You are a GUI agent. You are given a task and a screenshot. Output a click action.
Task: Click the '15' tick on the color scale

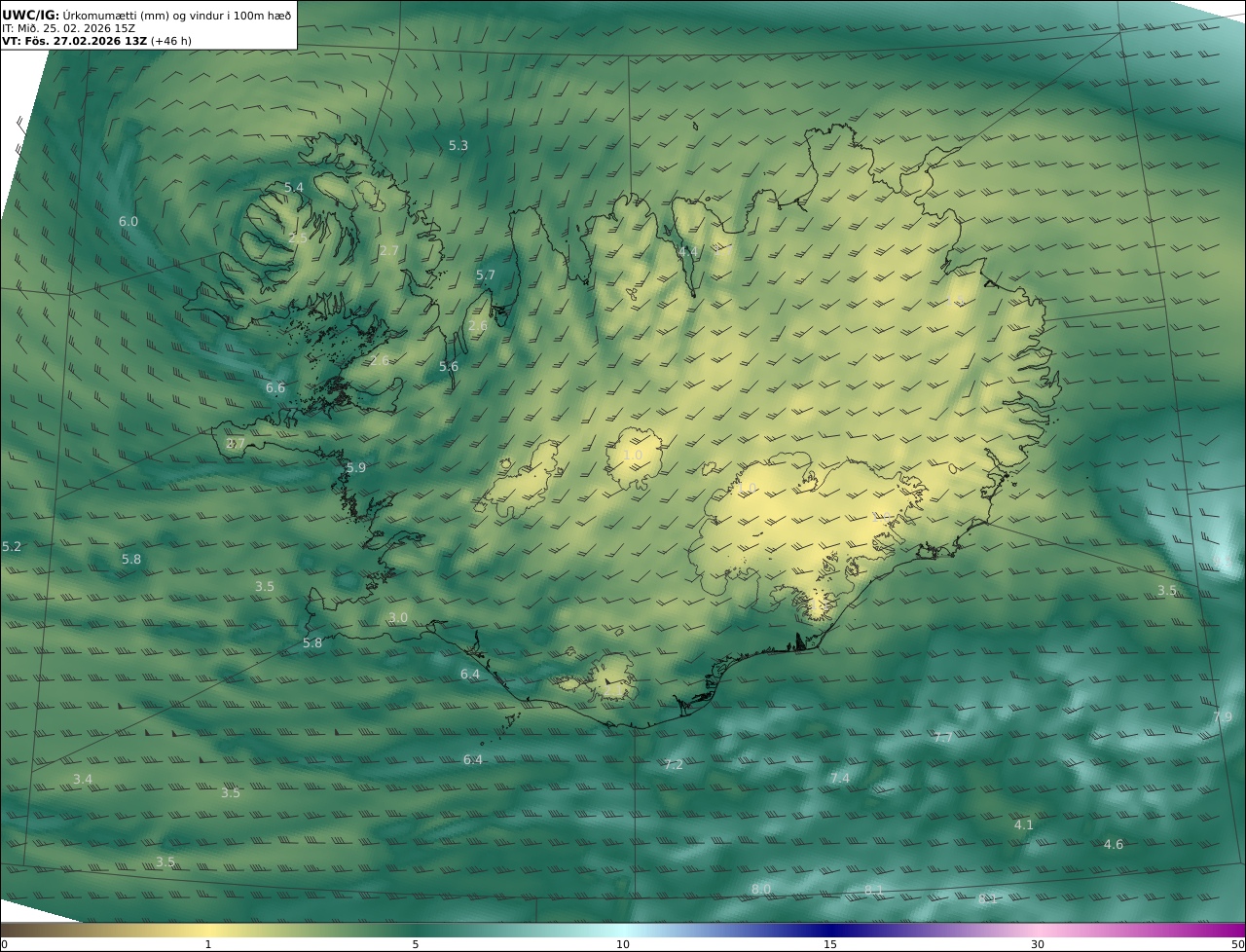click(830, 944)
